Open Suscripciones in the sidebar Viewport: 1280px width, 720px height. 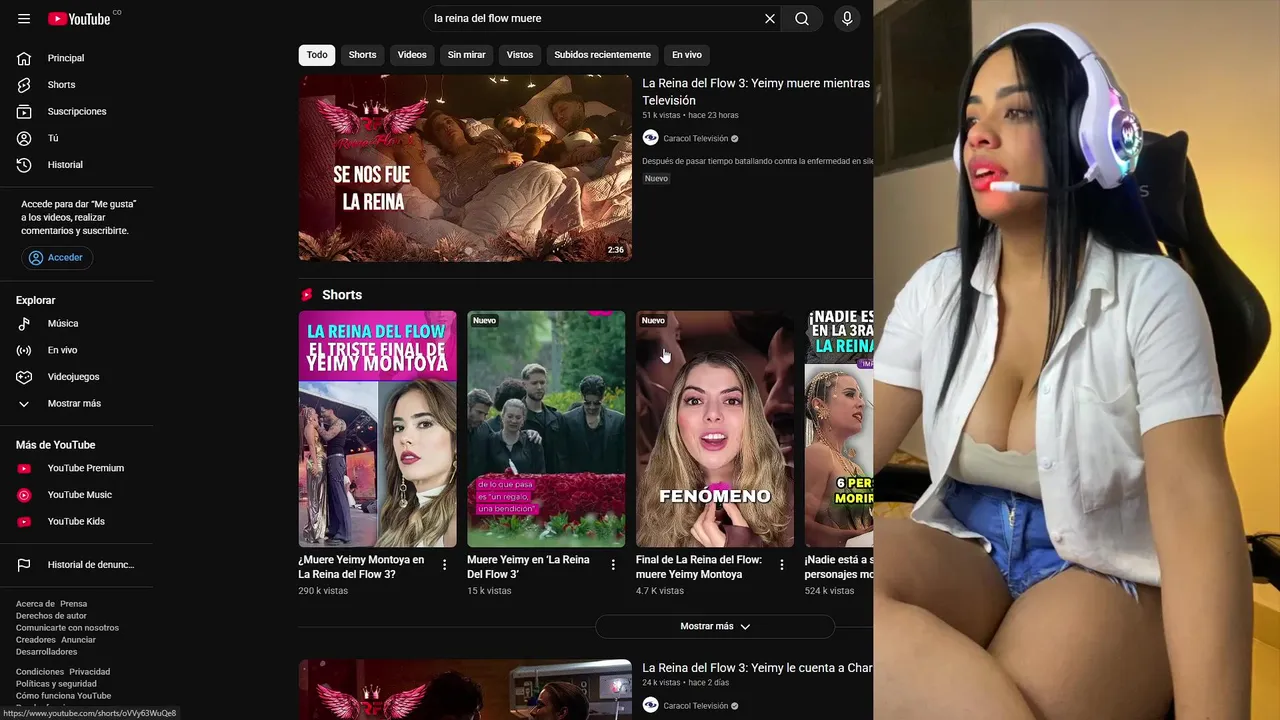tap(77, 111)
